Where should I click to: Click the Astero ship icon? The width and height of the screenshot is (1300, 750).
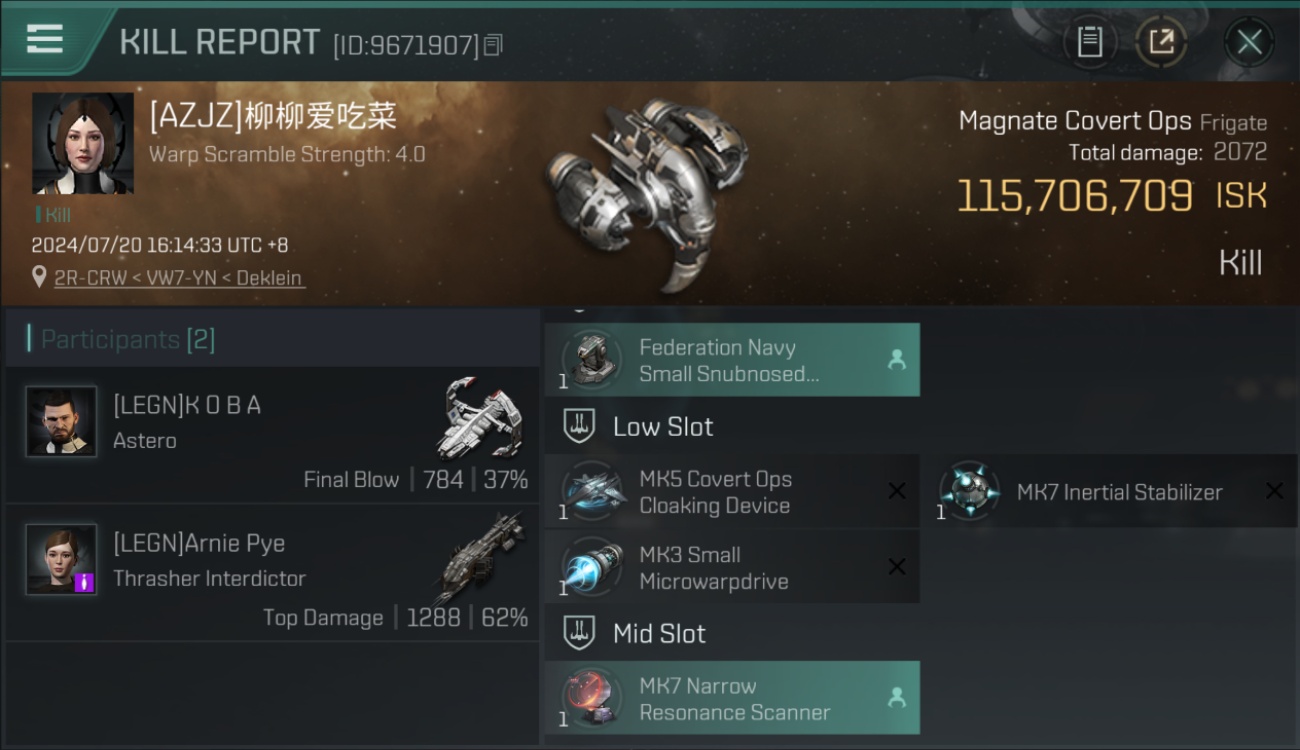481,417
